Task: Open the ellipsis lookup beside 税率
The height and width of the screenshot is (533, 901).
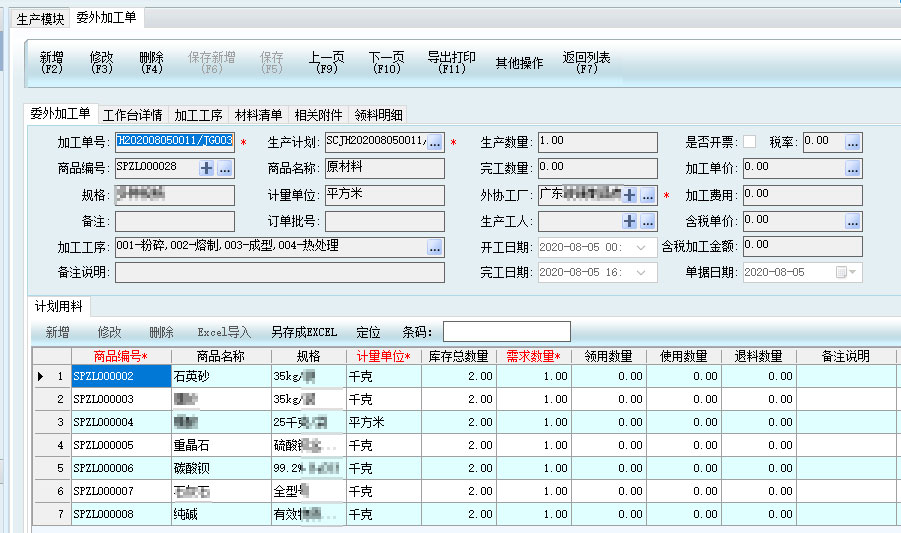Action: pos(853,142)
